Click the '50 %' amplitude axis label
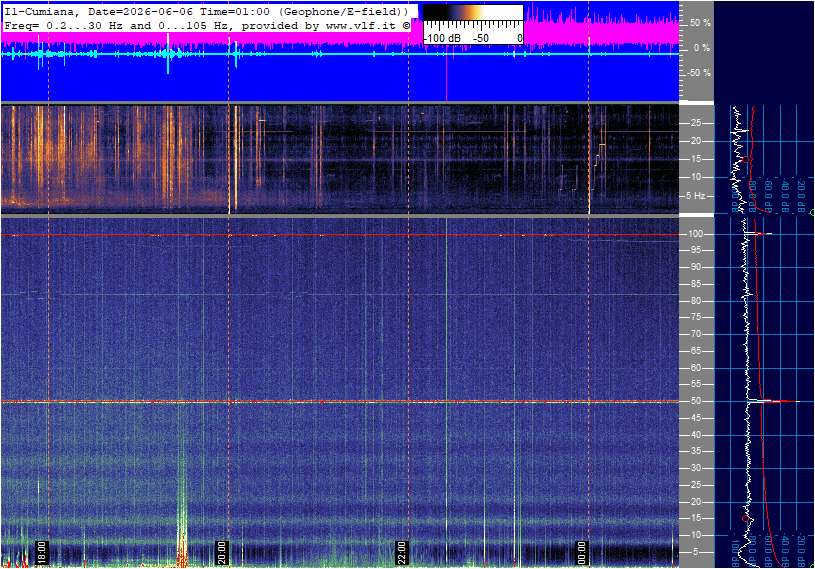The height and width of the screenshot is (569, 815). (700, 23)
